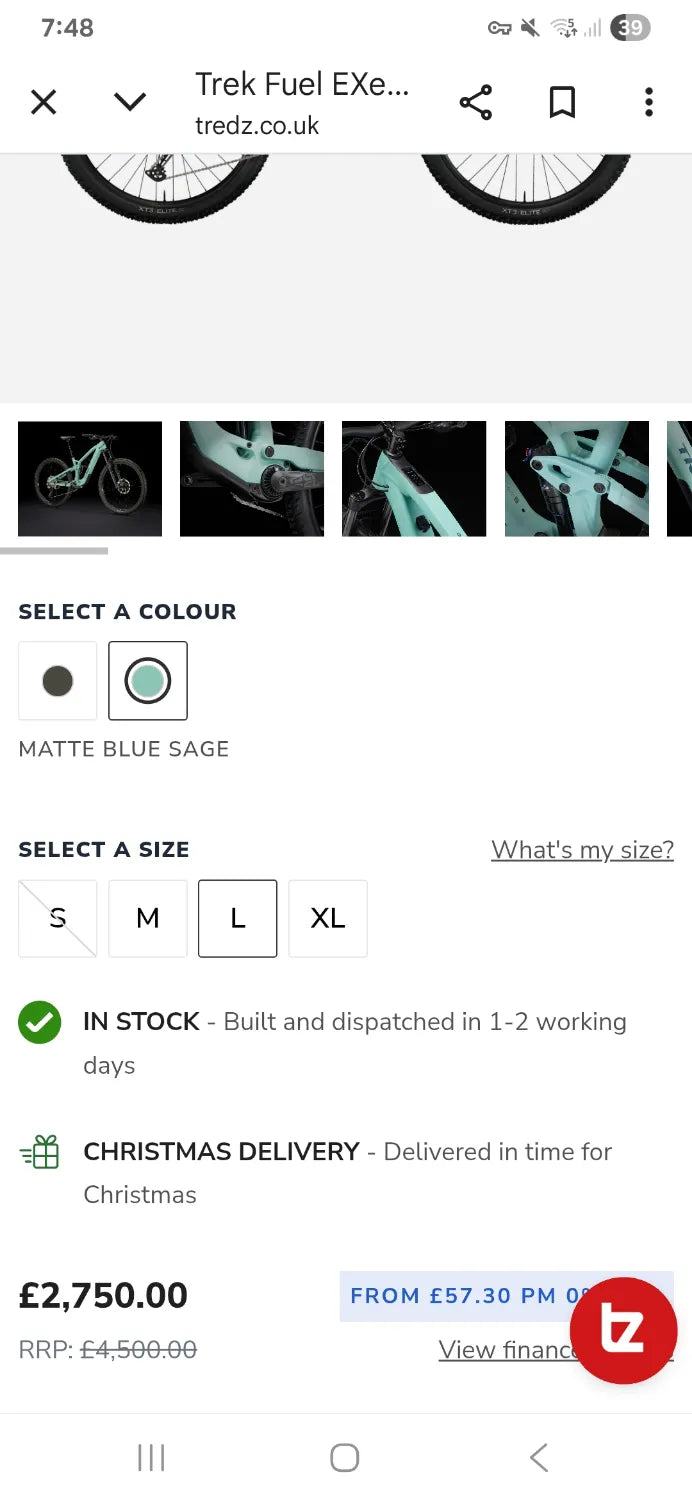The image size is (692, 1500).
Task: Bookmark this Tredz page
Action: pos(562,102)
